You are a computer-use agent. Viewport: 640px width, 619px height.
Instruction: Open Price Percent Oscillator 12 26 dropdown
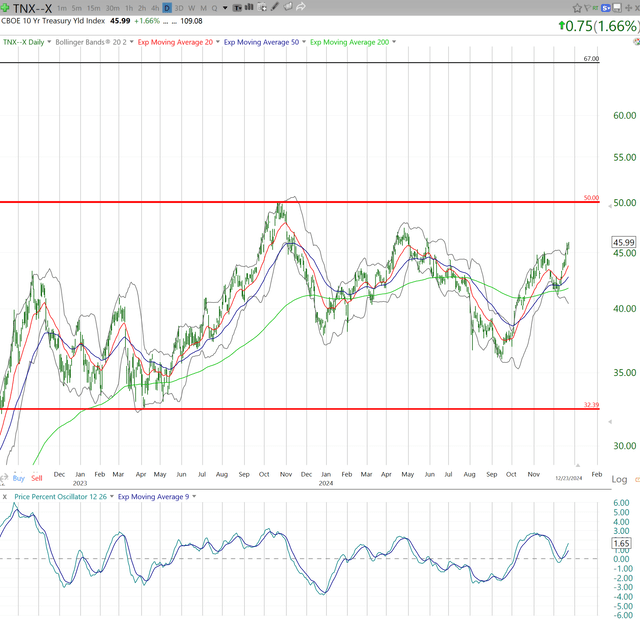pos(112,496)
